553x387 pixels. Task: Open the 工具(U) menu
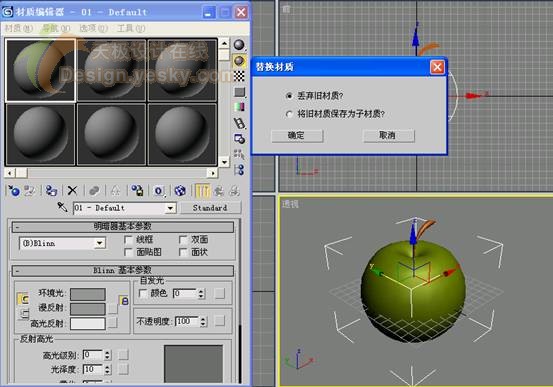point(131,29)
